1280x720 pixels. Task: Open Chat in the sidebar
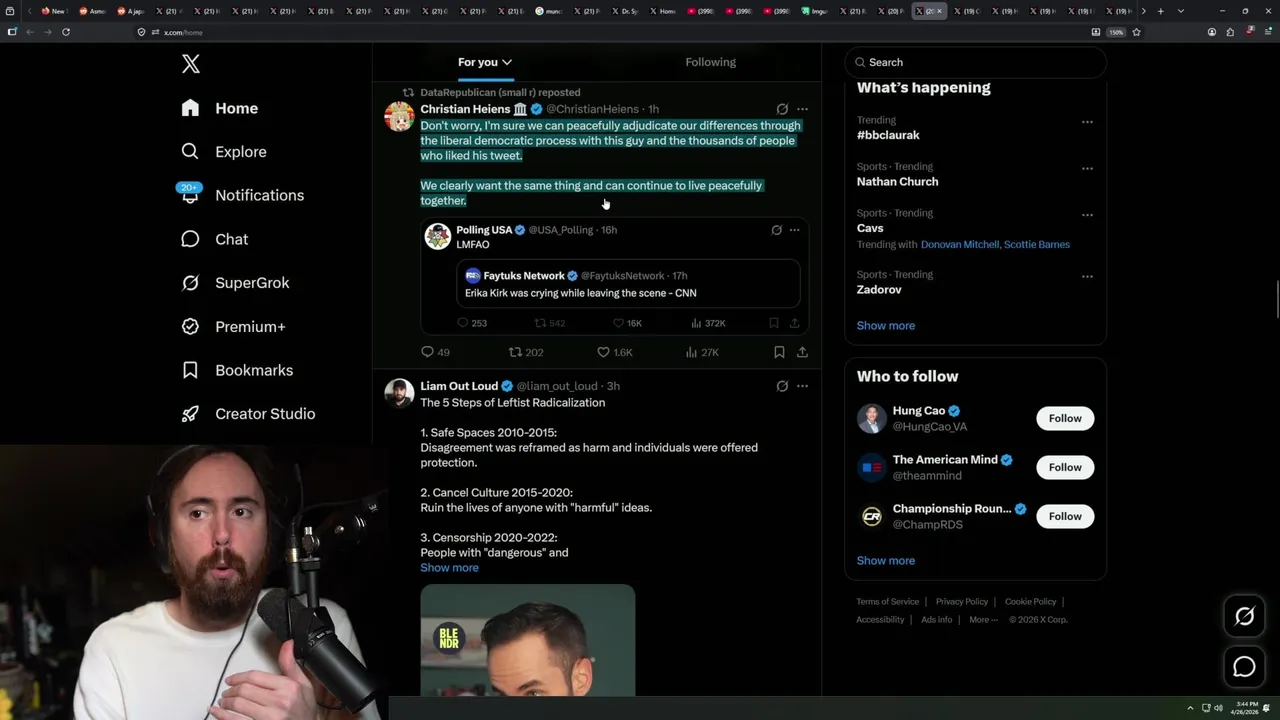tap(215, 239)
